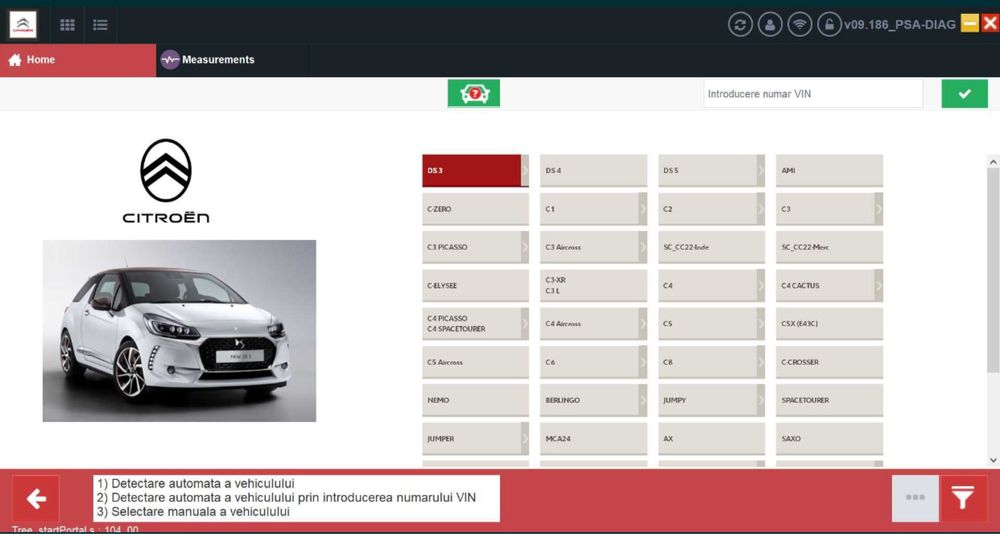Image resolution: width=1000 pixels, height=534 pixels.
Task: Expand the C2 chevron
Action: 761,209
